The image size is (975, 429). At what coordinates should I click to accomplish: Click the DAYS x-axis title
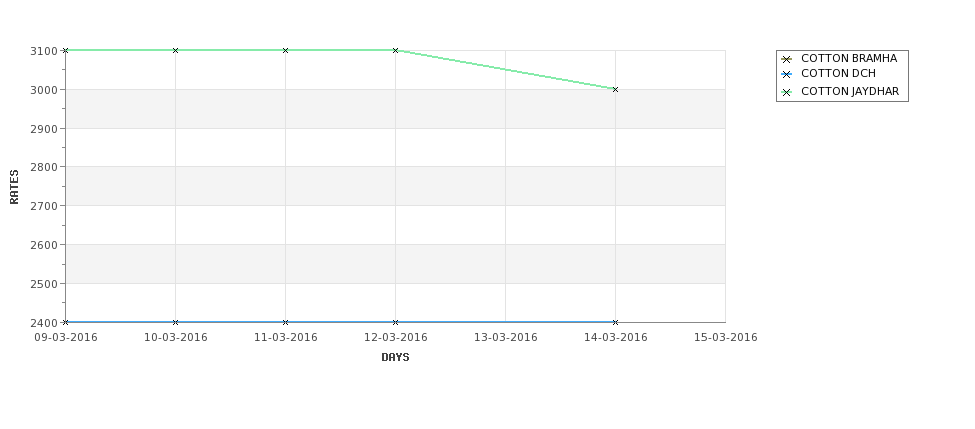coord(395,357)
